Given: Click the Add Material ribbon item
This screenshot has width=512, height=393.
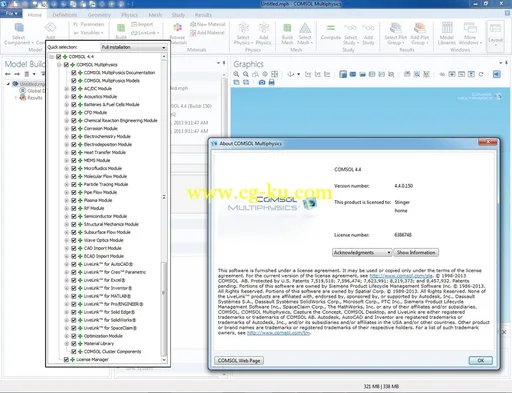Looking at the screenshot, I should 207,33.
